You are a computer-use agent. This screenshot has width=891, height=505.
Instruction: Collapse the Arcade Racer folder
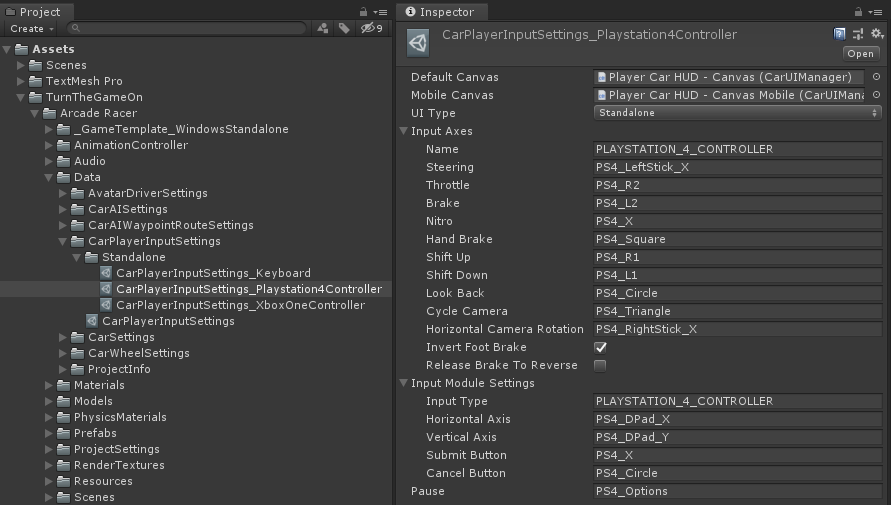click(35, 113)
